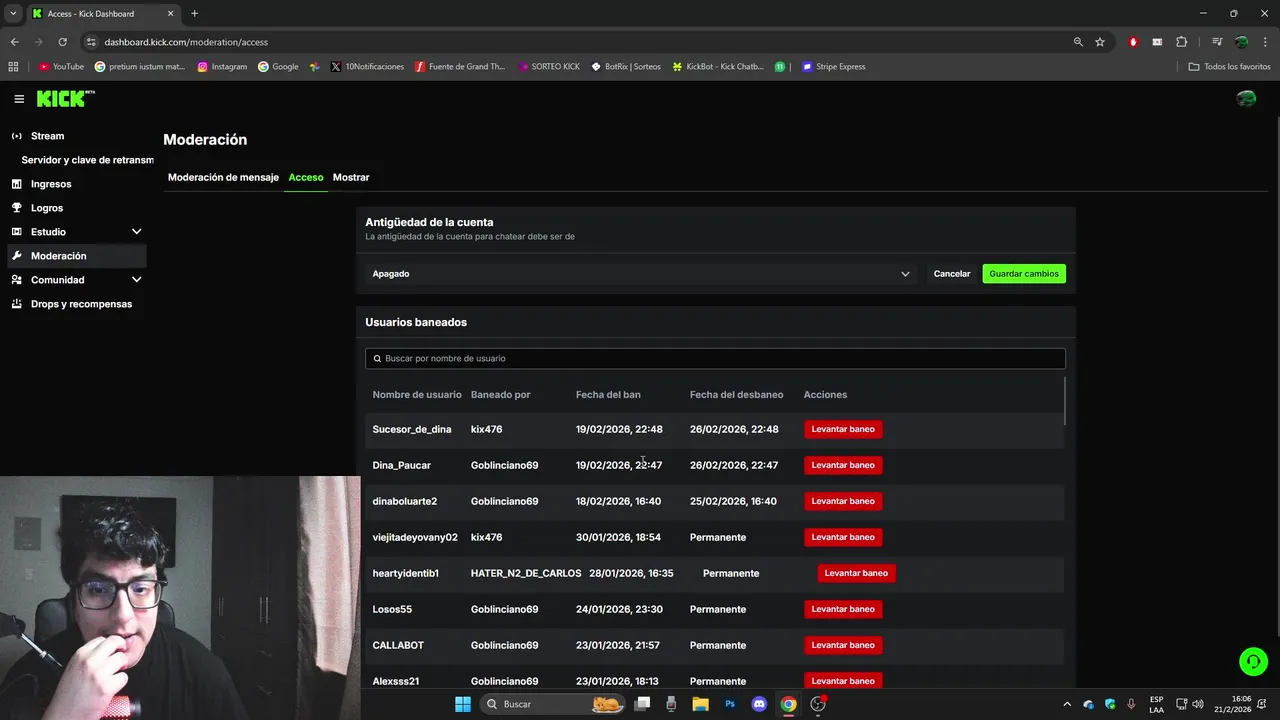Click the Nombre de usuario column header
Screen dimensions: 1280x720
tap(417, 395)
